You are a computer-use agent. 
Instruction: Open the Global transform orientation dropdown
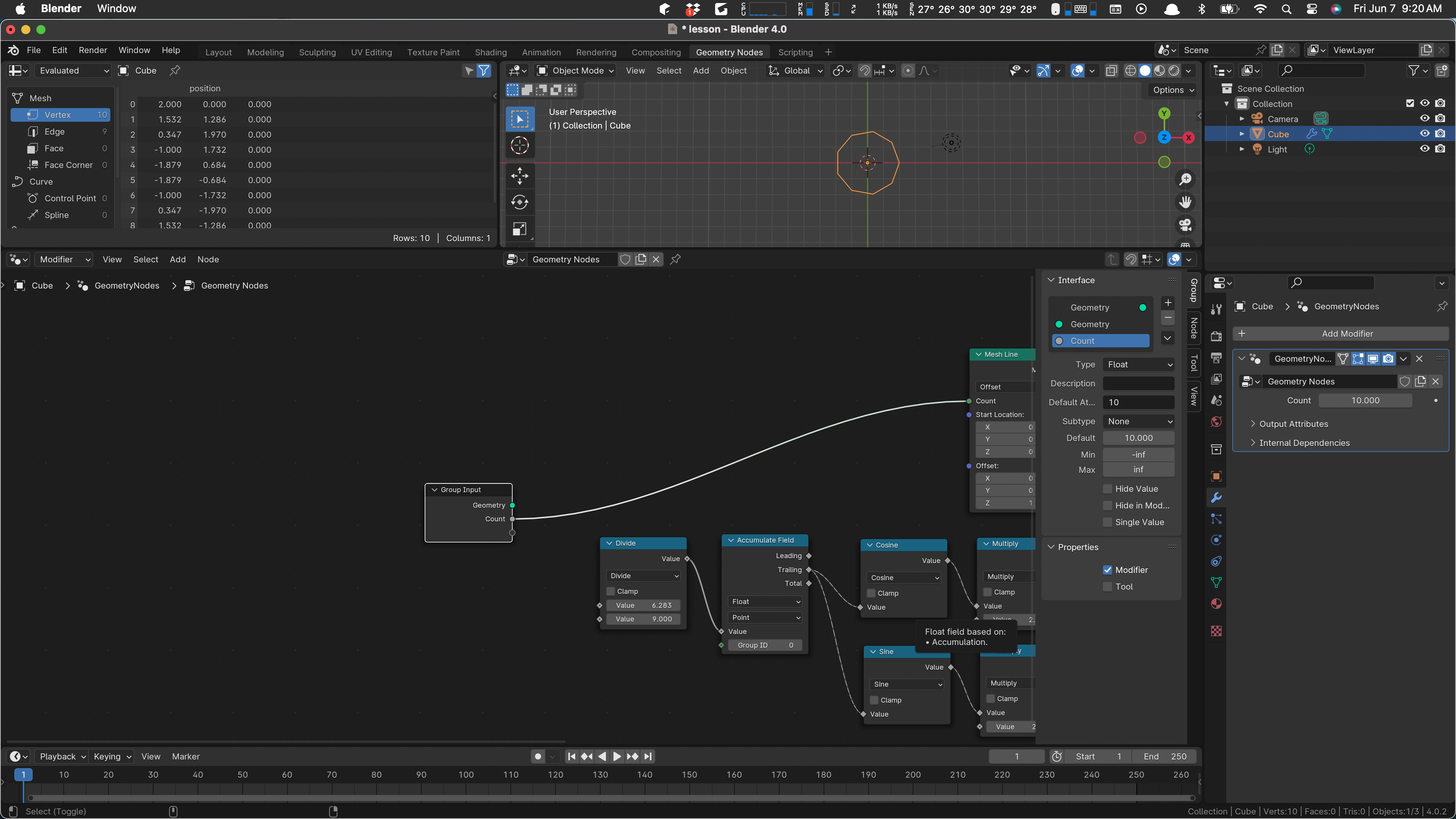pyautogui.click(x=796, y=71)
